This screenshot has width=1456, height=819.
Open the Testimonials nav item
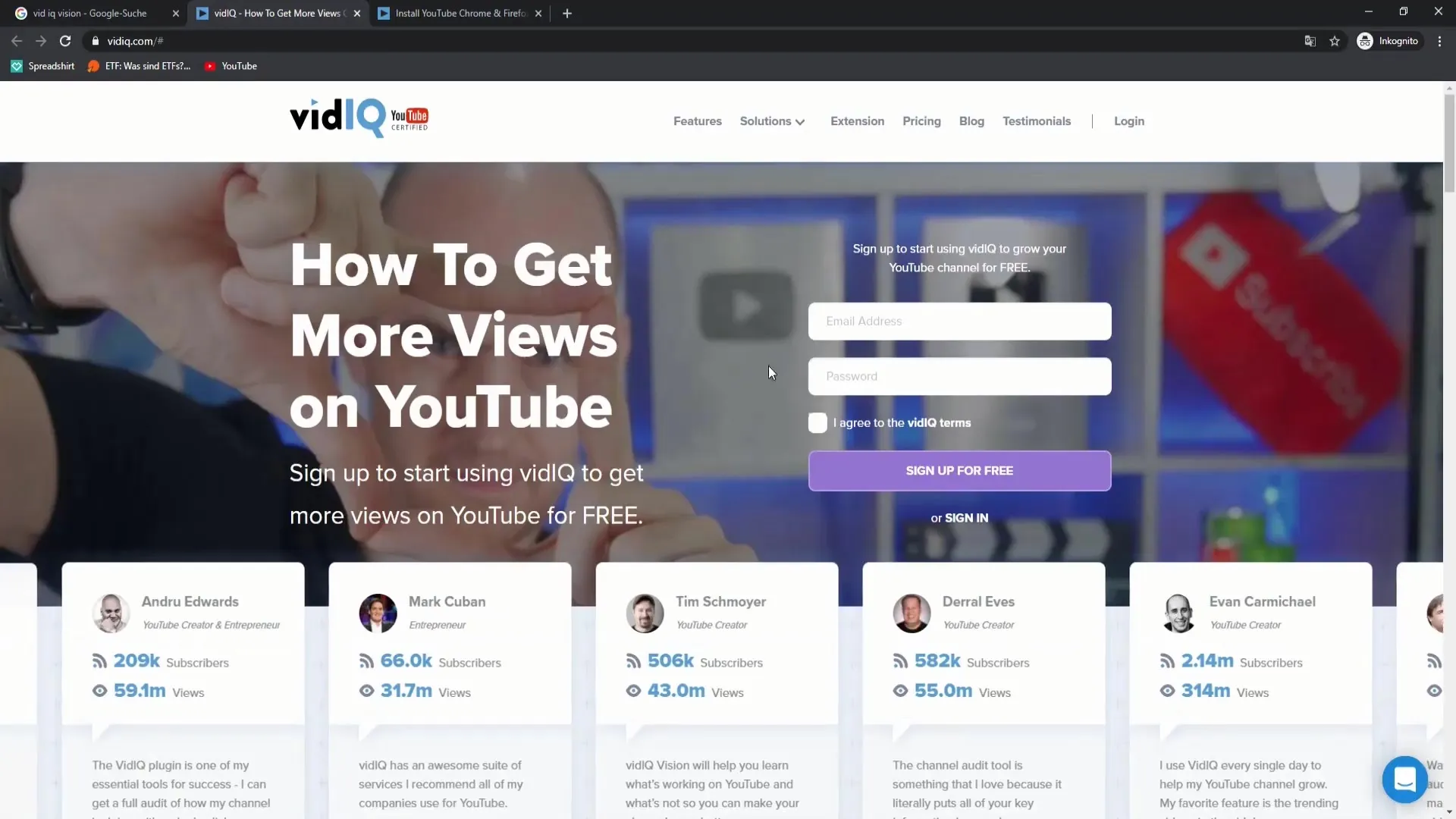(1037, 121)
